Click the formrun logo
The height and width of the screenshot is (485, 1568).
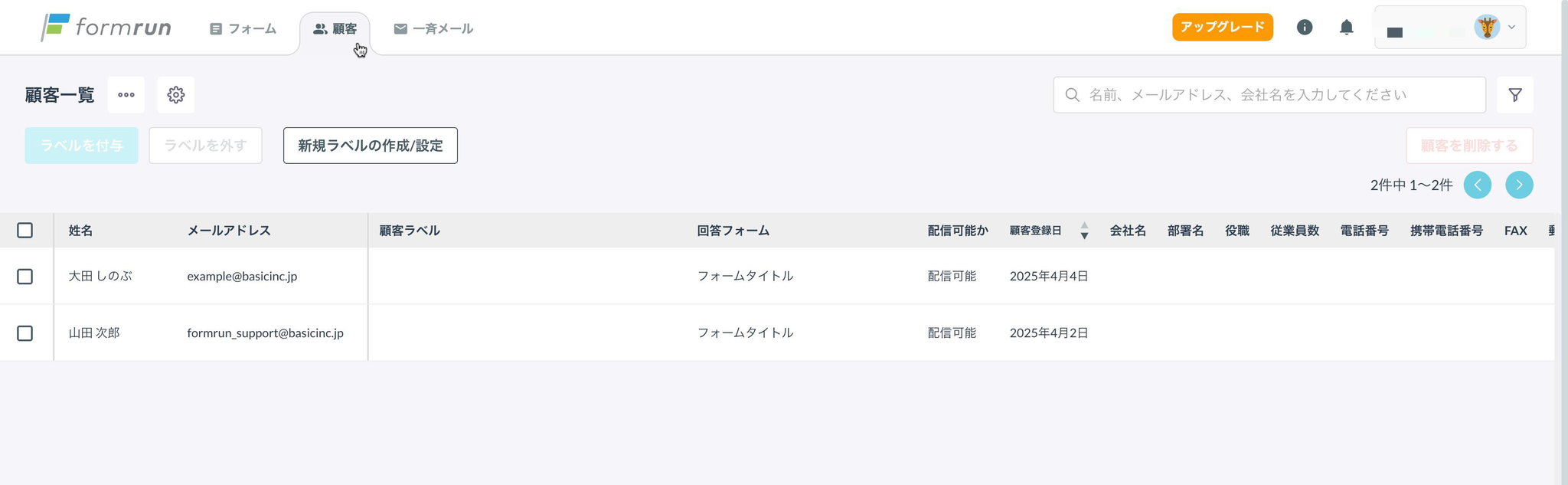[x=106, y=28]
